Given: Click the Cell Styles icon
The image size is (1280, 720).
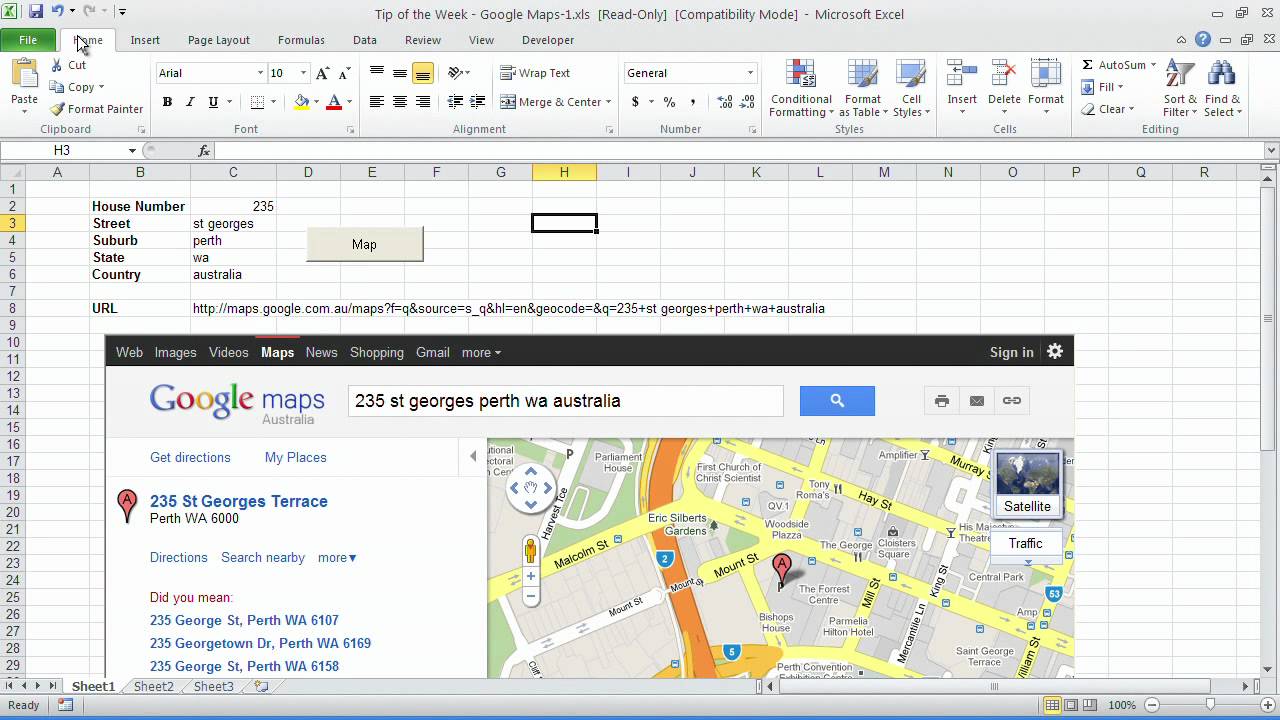Looking at the screenshot, I should click(x=911, y=75).
